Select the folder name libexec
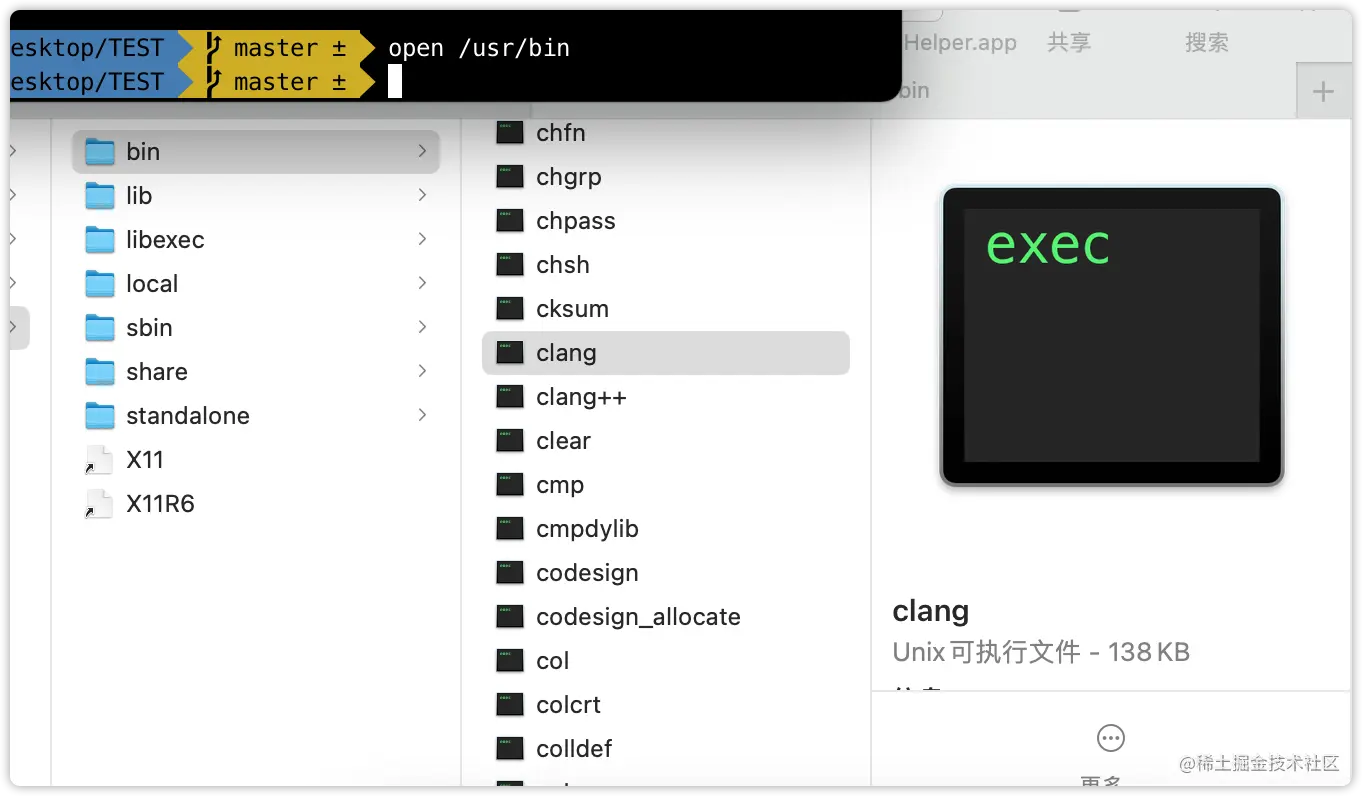This screenshot has width=1362, height=796. pyautogui.click(x=165, y=240)
